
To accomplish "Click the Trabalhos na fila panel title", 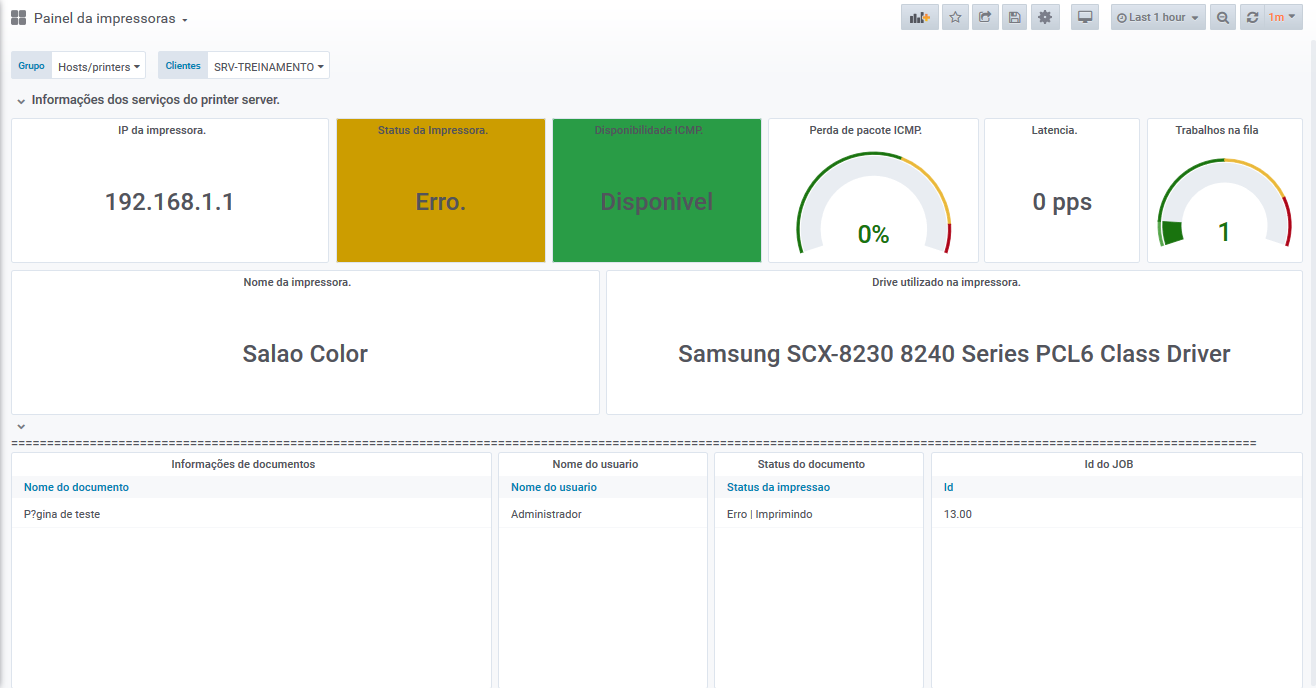I will coord(1217,130).
